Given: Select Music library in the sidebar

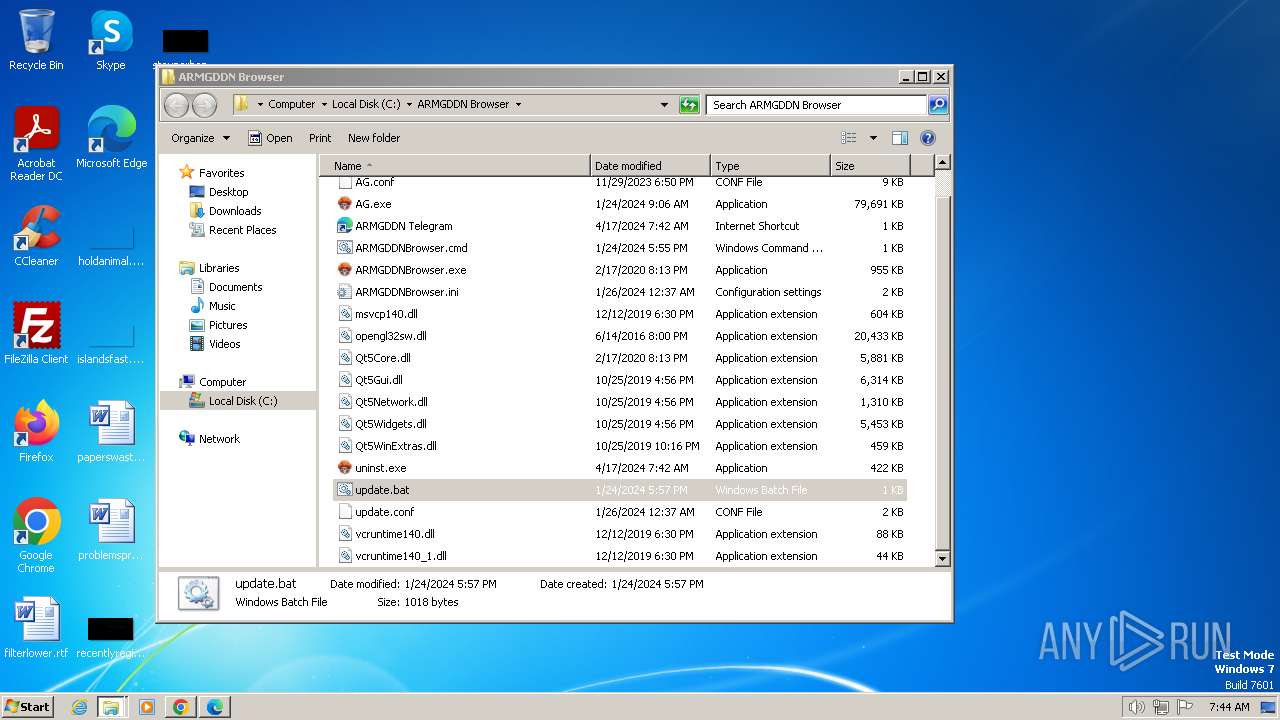Looking at the screenshot, I should click(222, 306).
